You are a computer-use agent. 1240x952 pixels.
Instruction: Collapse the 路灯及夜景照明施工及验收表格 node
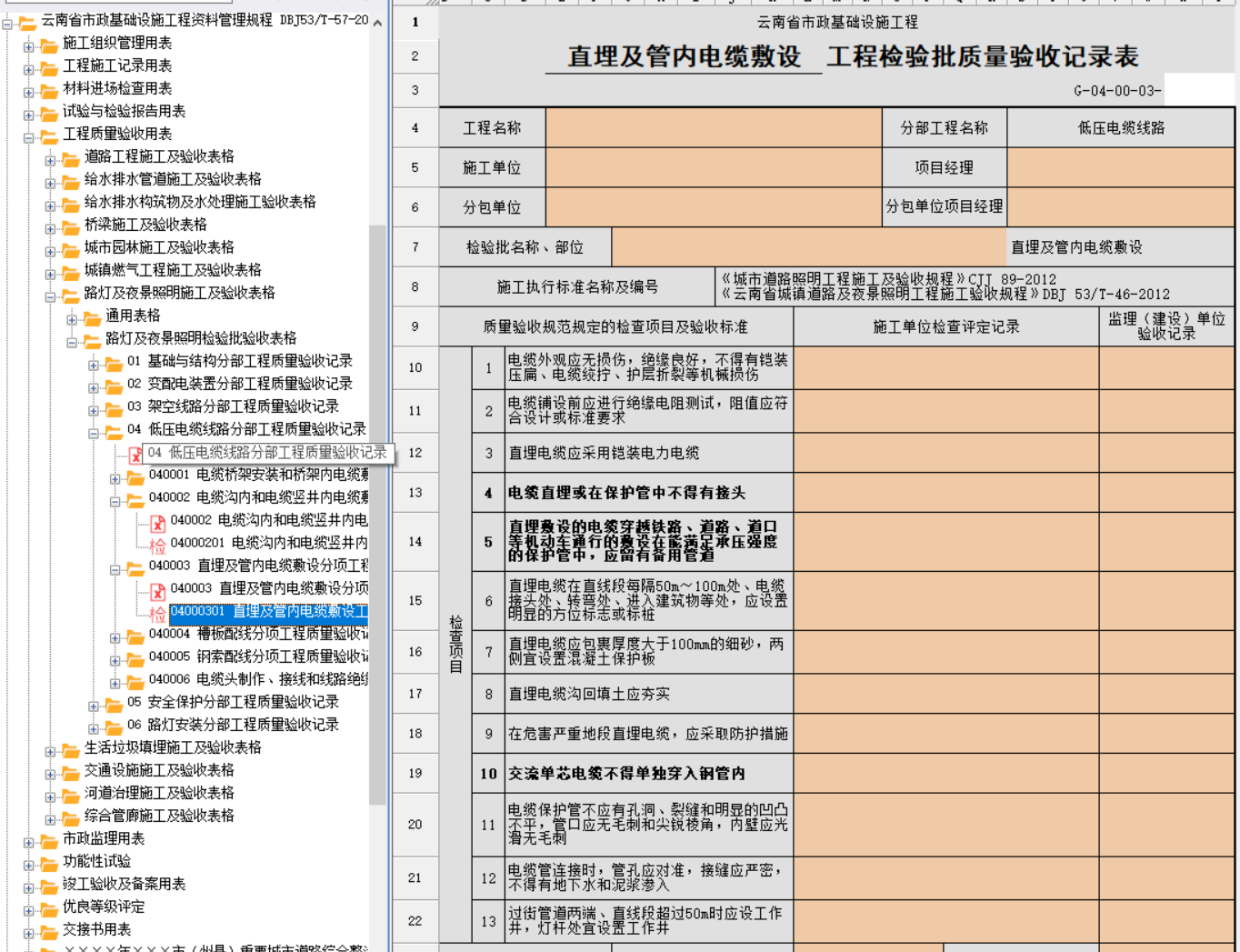click(51, 296)
